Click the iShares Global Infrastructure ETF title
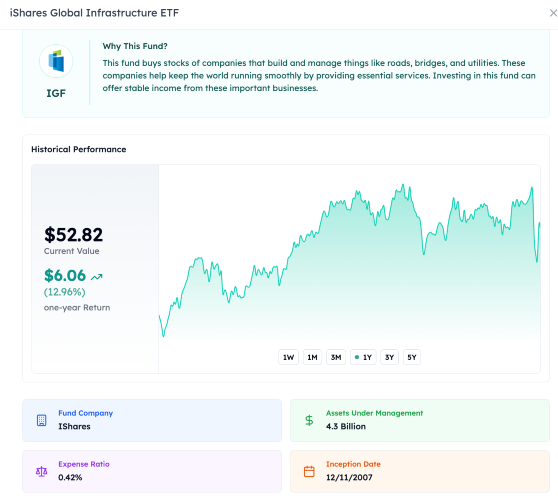Screen dimensions: 558x500 tap(94, 13)
